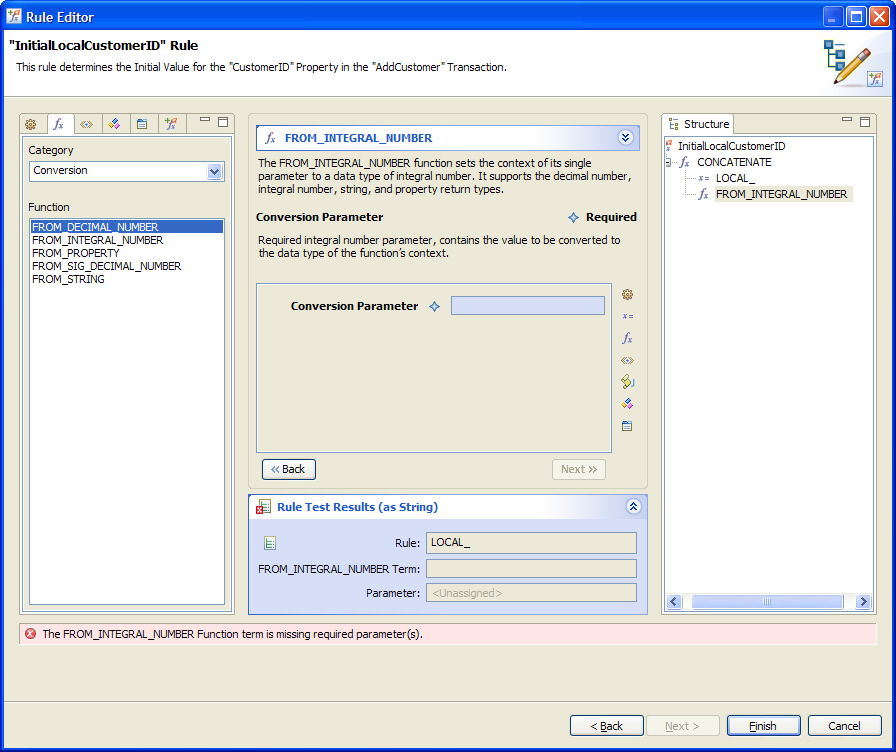896x752 pixels.
Task: Click the small spreadsheet icon beside Rule field
Action: (x=270, y=543)
